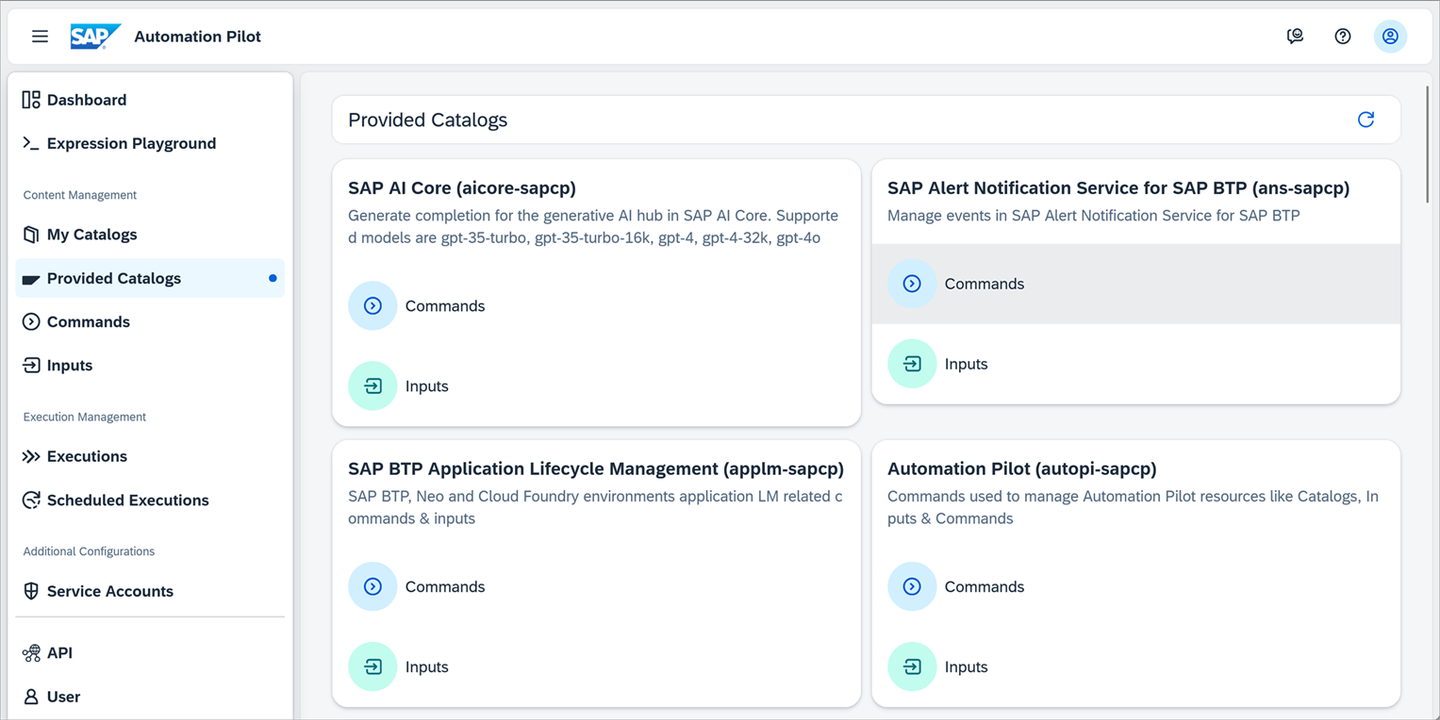Click the Automation Pilot catalog description
This screenshot has width=1440, height=720.
1133,508
